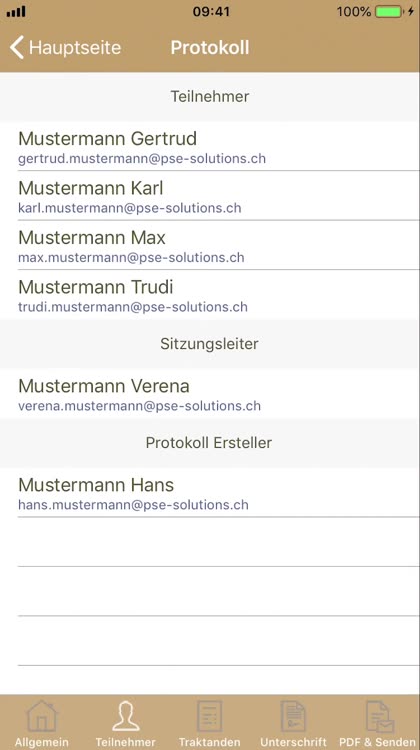420x750 pixels.
Task: Tap the Unterschrift tab label
Action: 293,742
